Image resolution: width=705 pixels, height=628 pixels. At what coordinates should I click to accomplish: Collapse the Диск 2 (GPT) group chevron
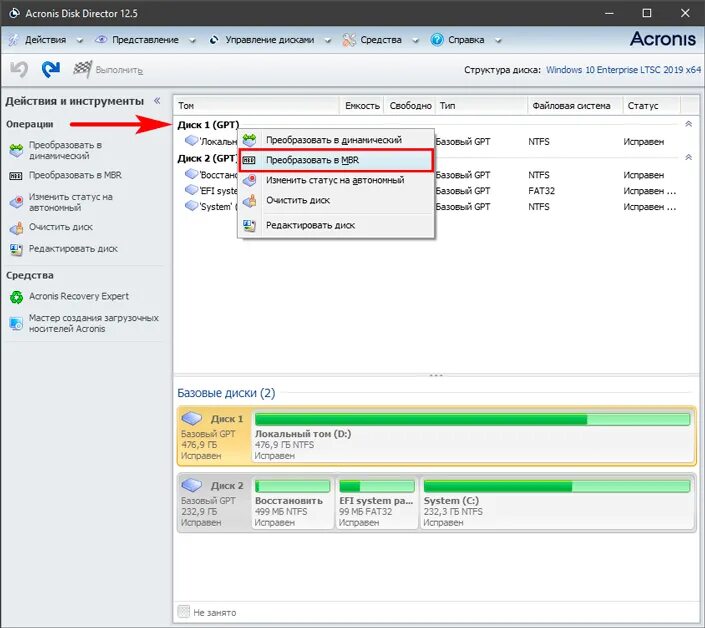click(688, 157)
